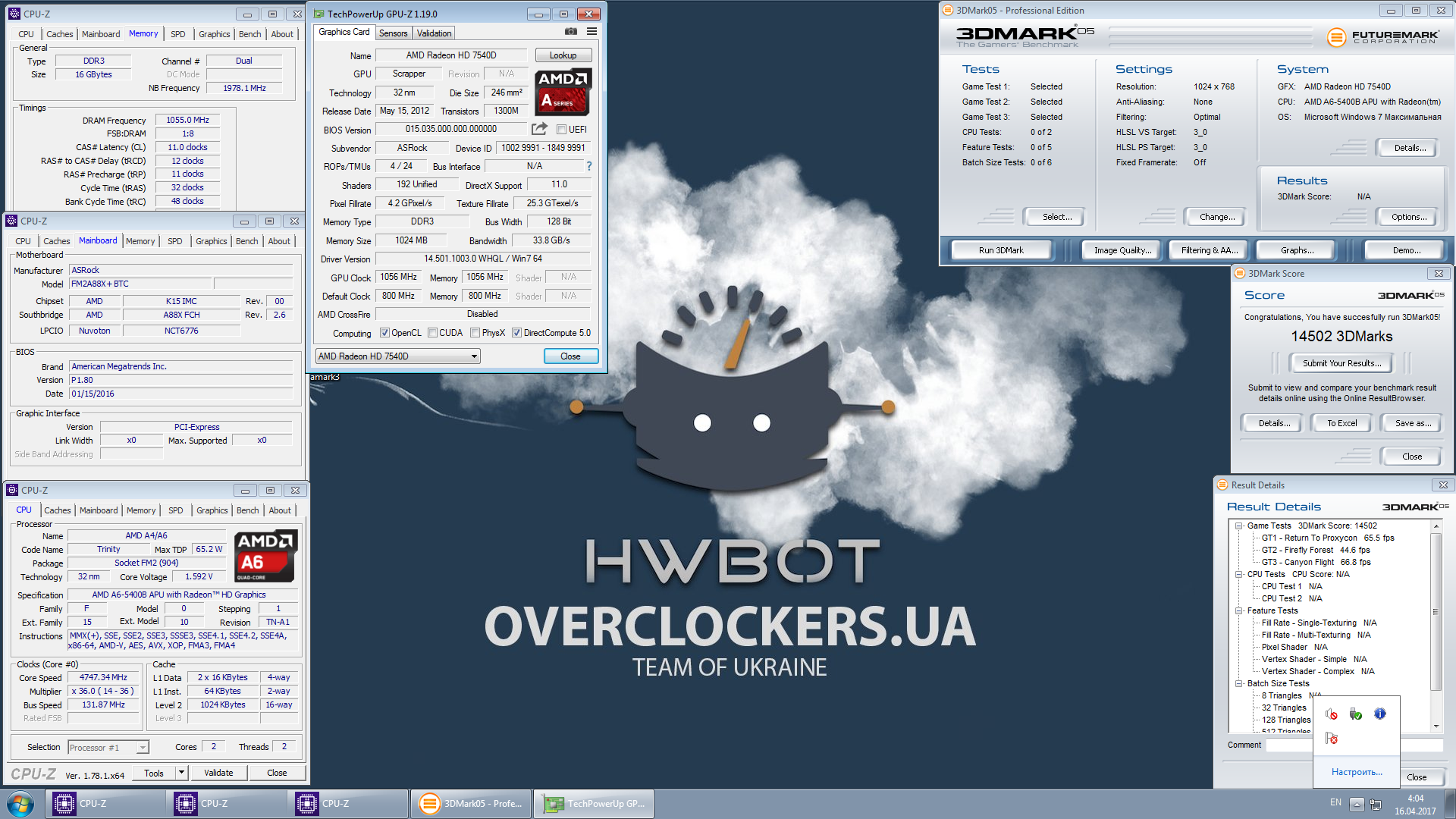Viewport: 1456px width, 819px height.
Task: Collapse the CPU Tests tree node
Action: point(1238,575)
